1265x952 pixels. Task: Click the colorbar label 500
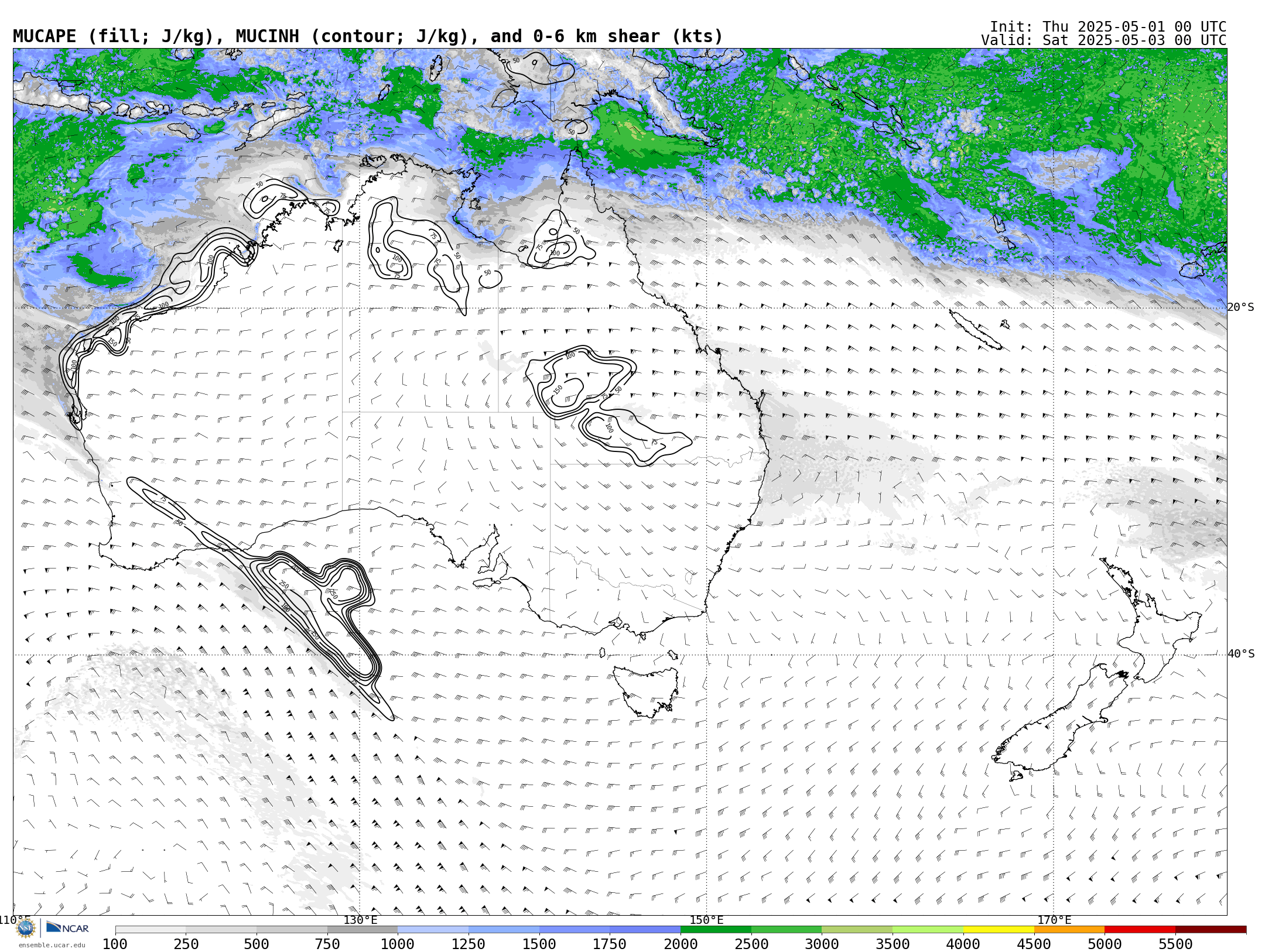tap(257, 944)
